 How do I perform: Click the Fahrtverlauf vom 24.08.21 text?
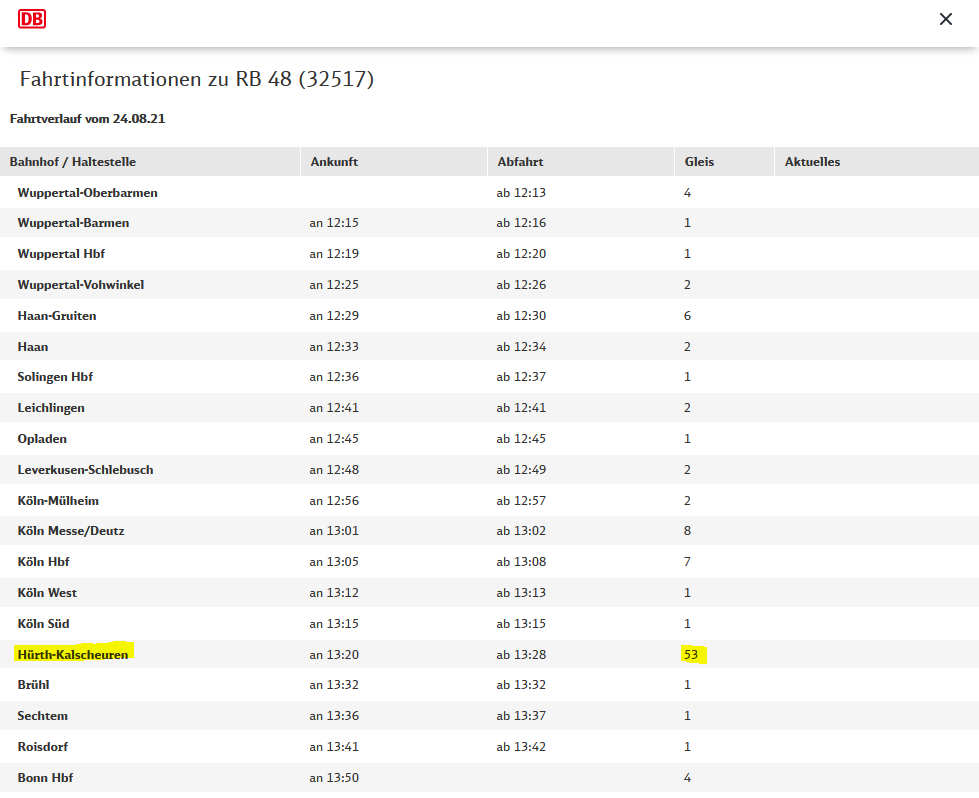tap(87, 119)
